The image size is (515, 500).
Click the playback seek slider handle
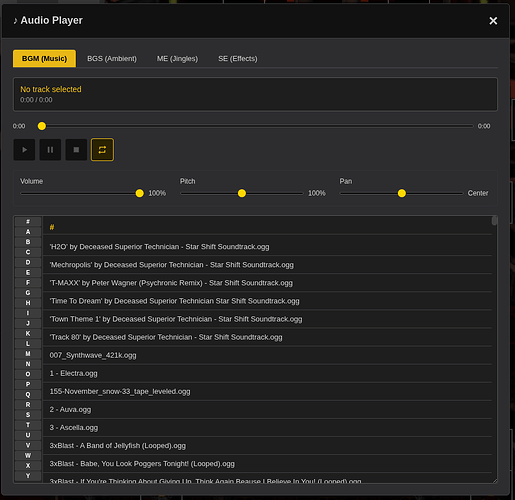pyautogui.click(x=42, y=126)
